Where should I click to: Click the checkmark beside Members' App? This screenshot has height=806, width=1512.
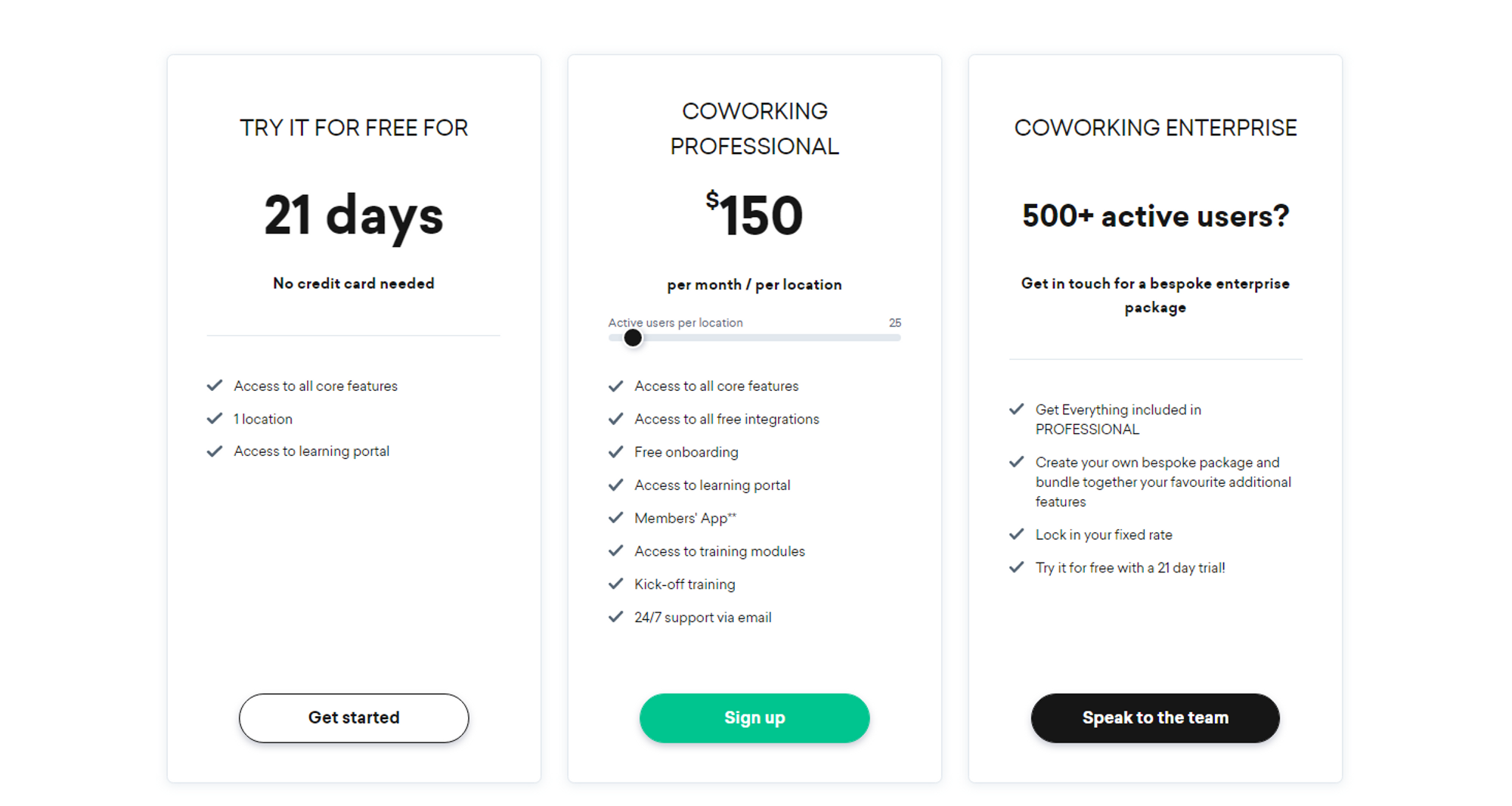(615, 518)
